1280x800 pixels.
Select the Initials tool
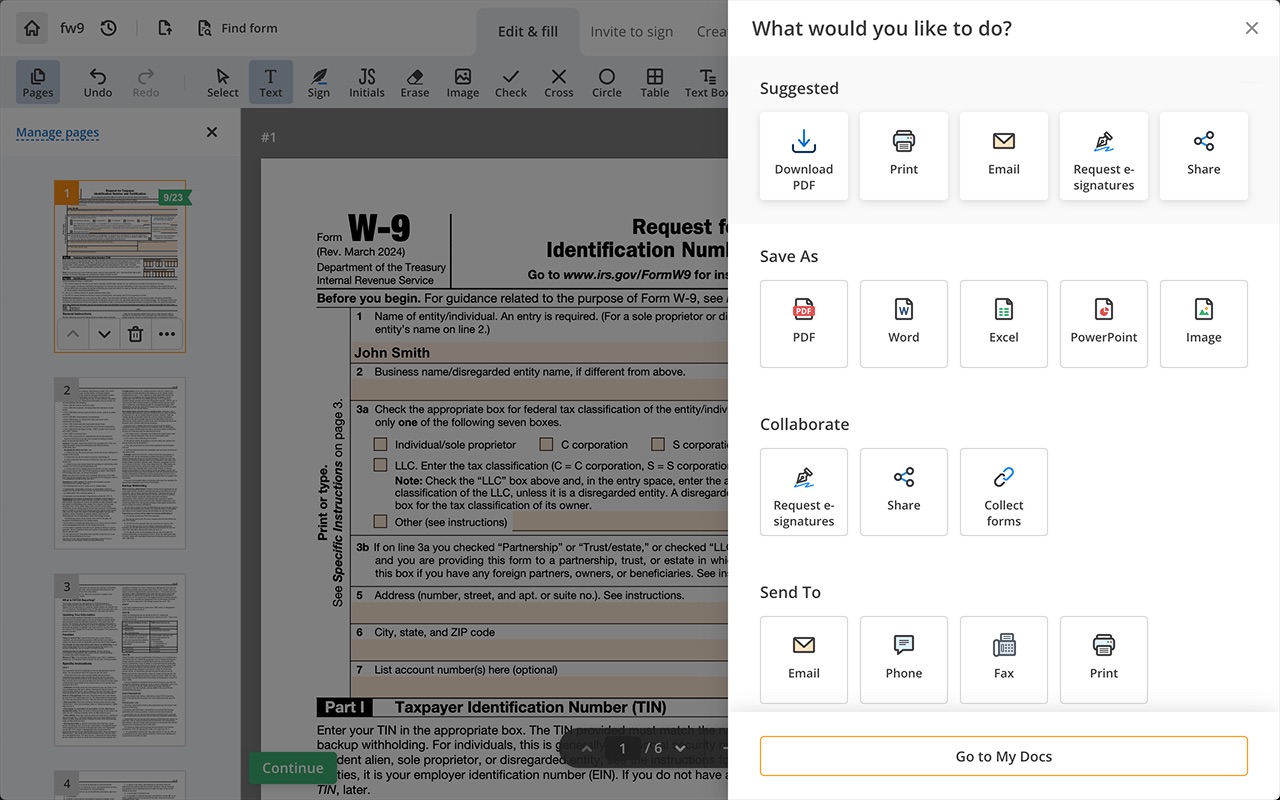pos(367,82)
